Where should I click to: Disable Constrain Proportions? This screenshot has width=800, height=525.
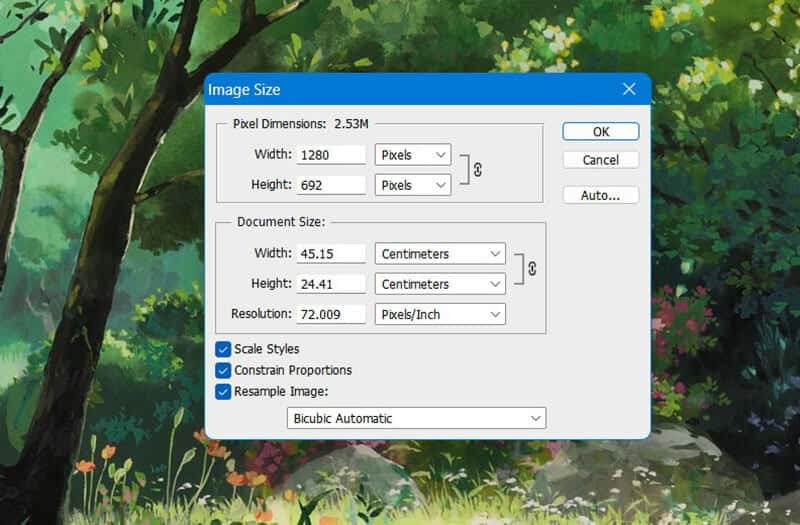point(224,370)
